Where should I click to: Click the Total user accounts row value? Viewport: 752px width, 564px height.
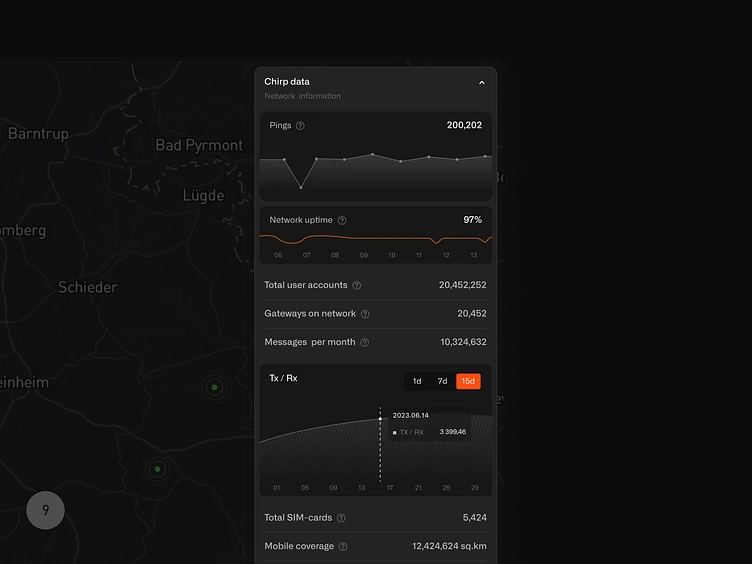pyautogui.click(x=462, y=285)
